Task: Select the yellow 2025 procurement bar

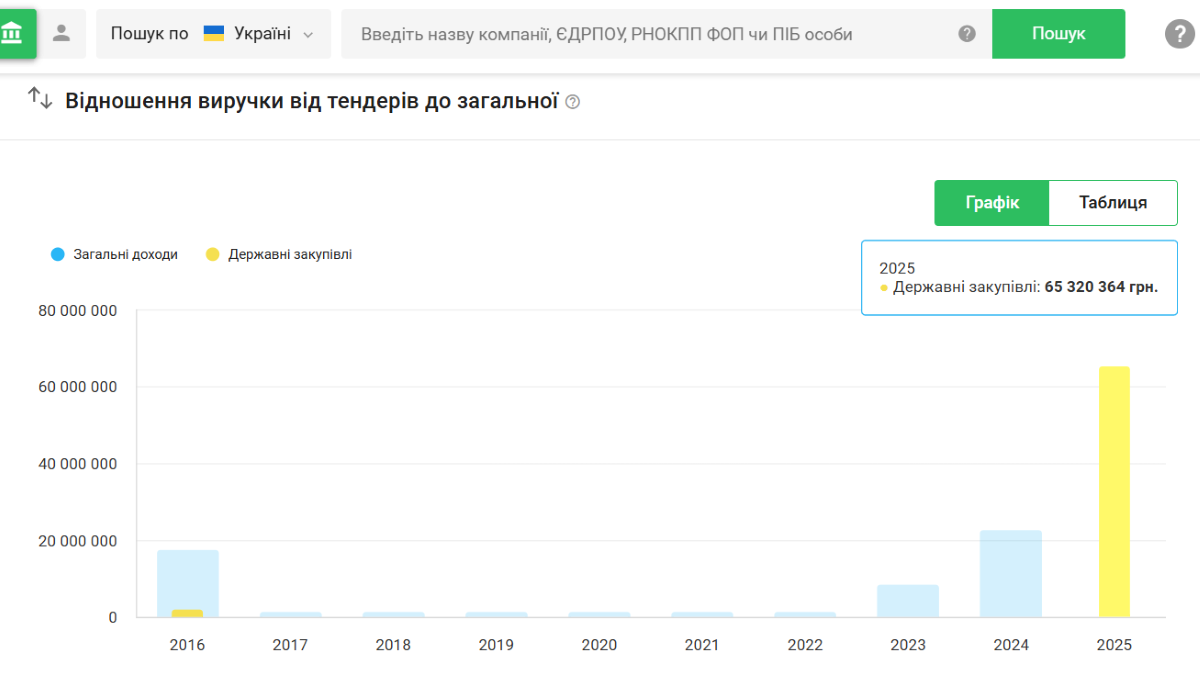Action: (x=1114, y=492)
